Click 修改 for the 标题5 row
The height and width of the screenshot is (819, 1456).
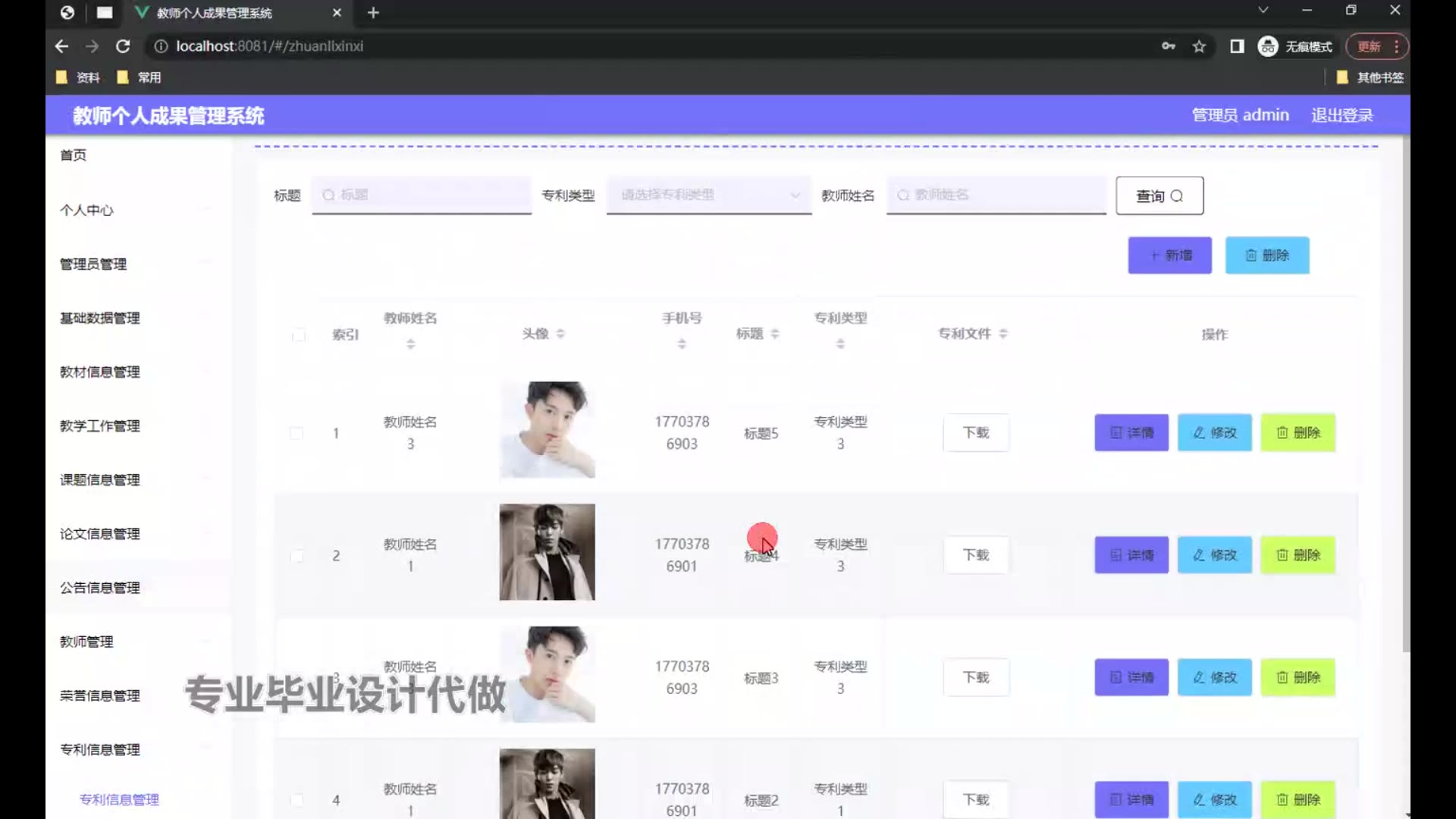pos(1215,433)
